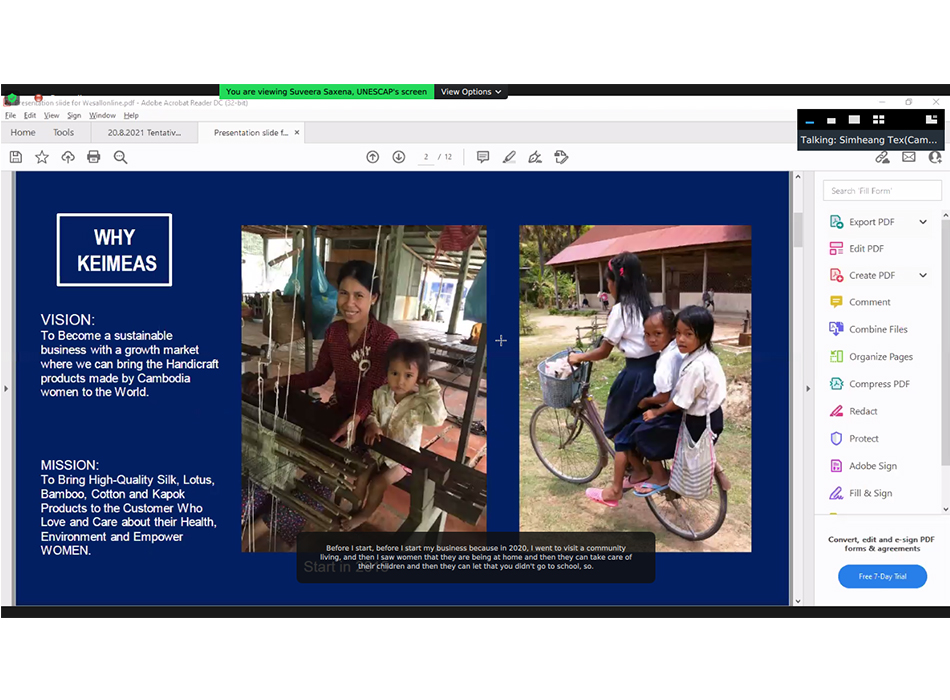This screenshot has height=700, width=950.
Task: Click the page number box
Action: pyautogui.click(x=426, y=157)
